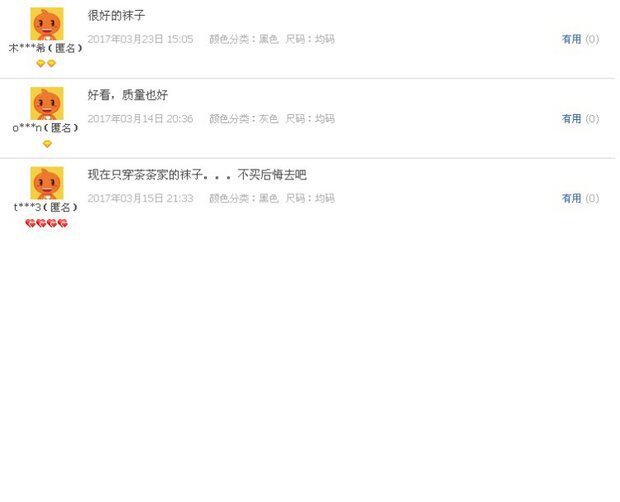Click the username 木***希(匿名)
The width and height of the screenshot is (620, 502).
pos(46,48)
